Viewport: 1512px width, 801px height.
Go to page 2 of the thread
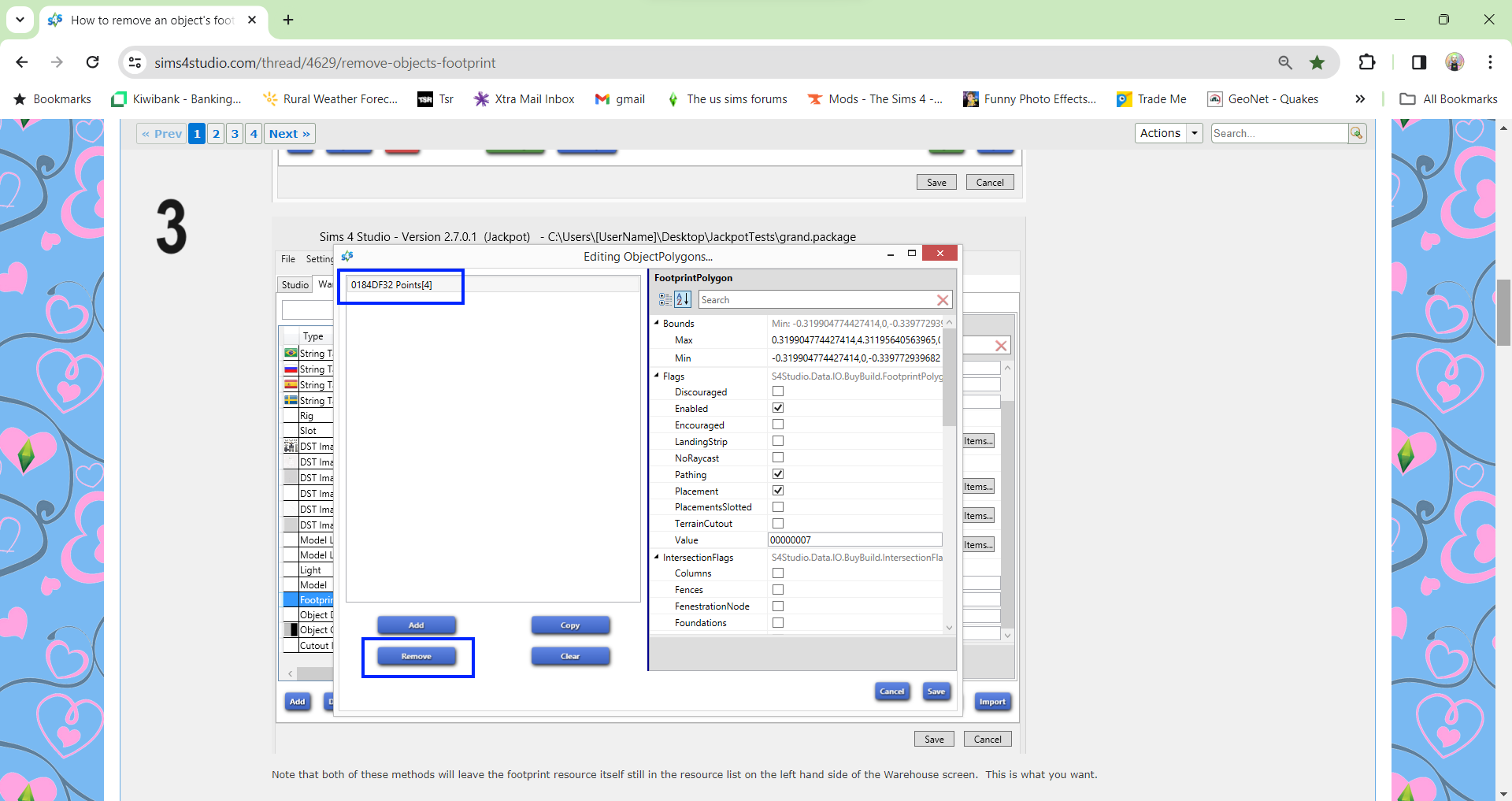pos(216,133)
